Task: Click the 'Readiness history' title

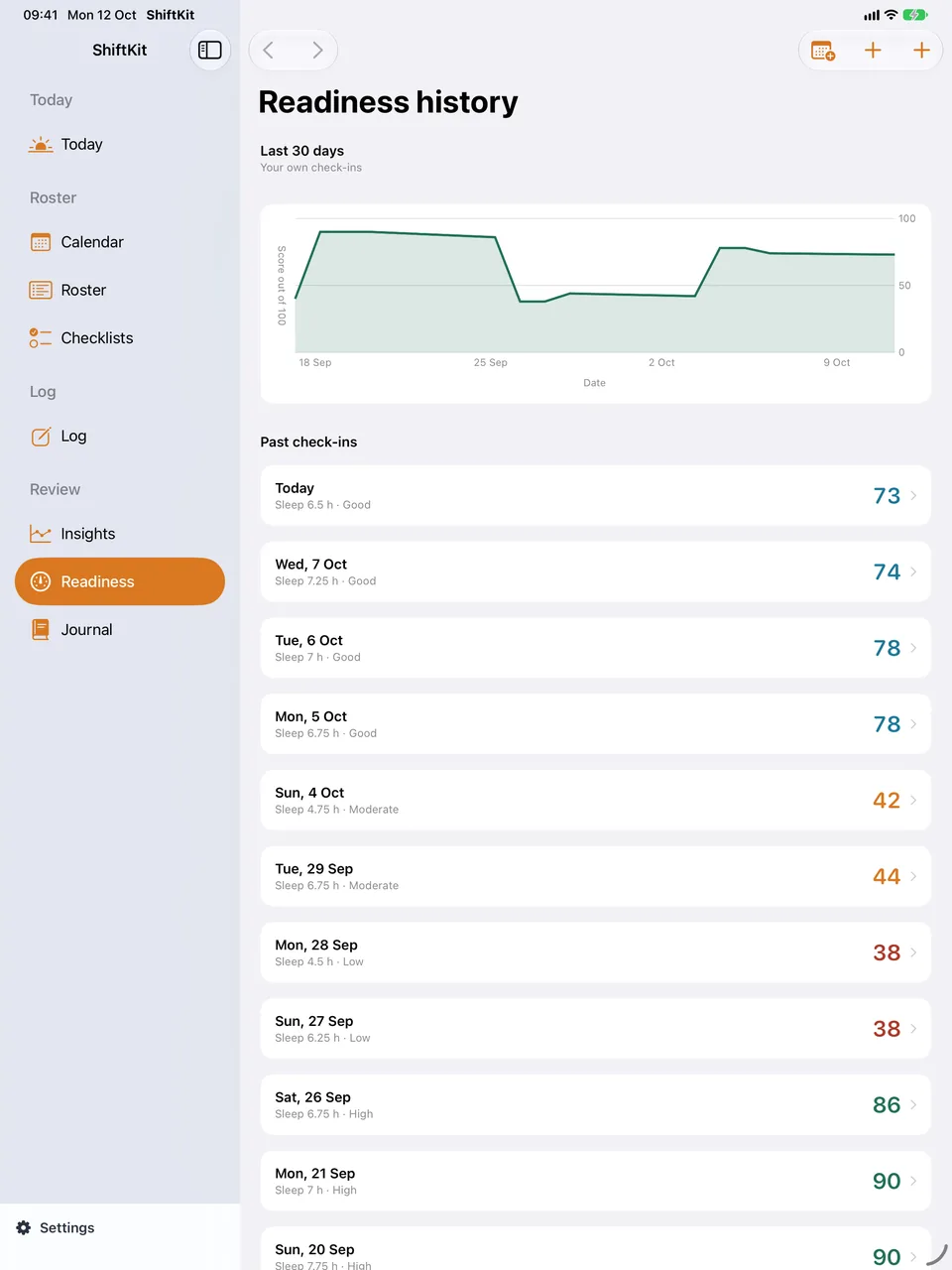Action: (x=388, y=102)
